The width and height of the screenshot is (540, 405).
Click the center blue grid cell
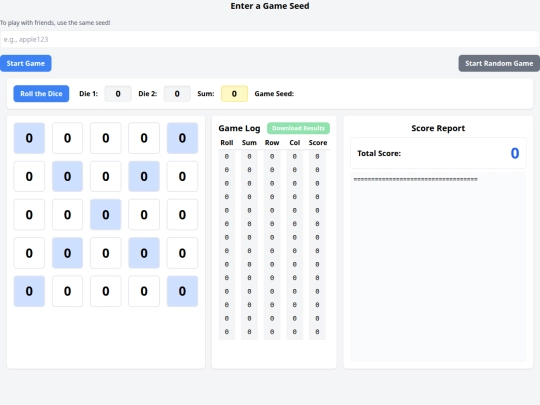106,215
